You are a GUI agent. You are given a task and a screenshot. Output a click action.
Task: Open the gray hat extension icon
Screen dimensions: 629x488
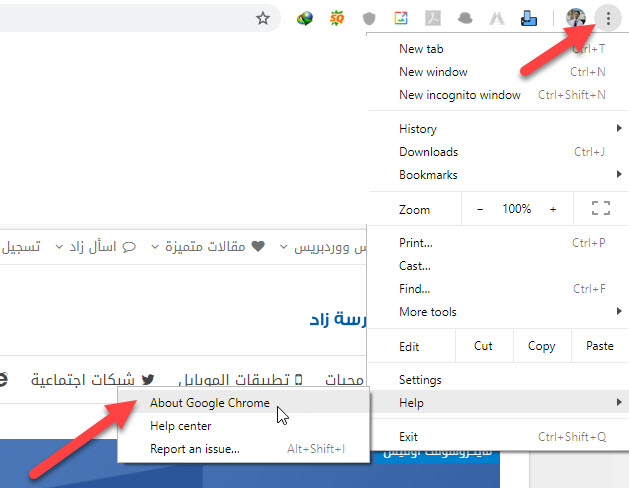tap(465, 18)
